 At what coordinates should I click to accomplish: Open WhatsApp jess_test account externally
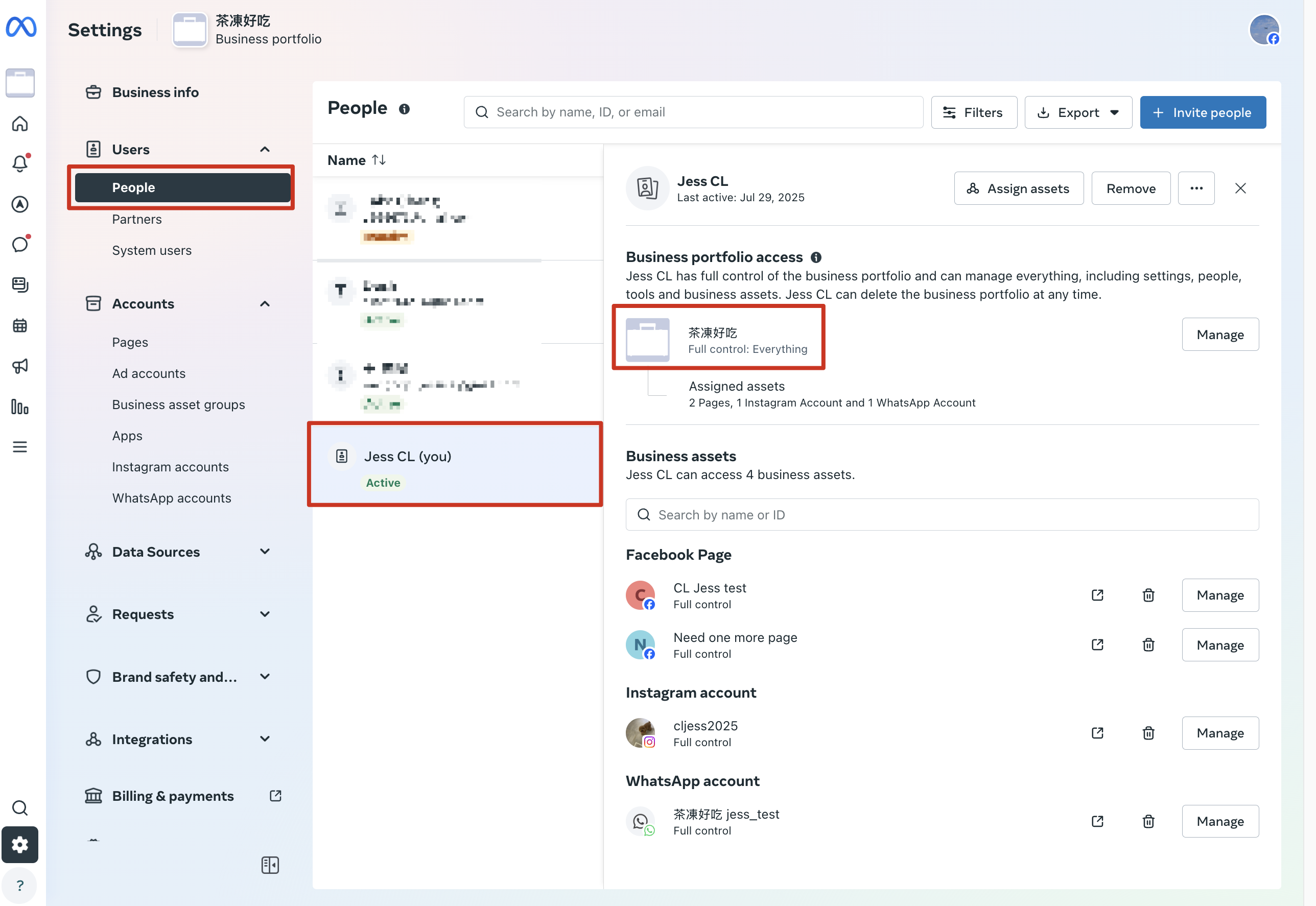[1097, 821]
